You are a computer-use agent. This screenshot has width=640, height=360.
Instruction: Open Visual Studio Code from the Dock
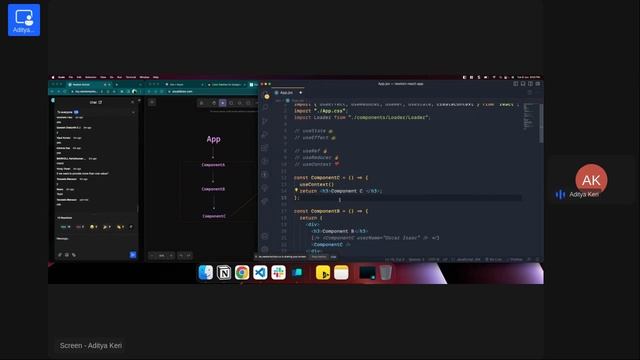point(260,273)
